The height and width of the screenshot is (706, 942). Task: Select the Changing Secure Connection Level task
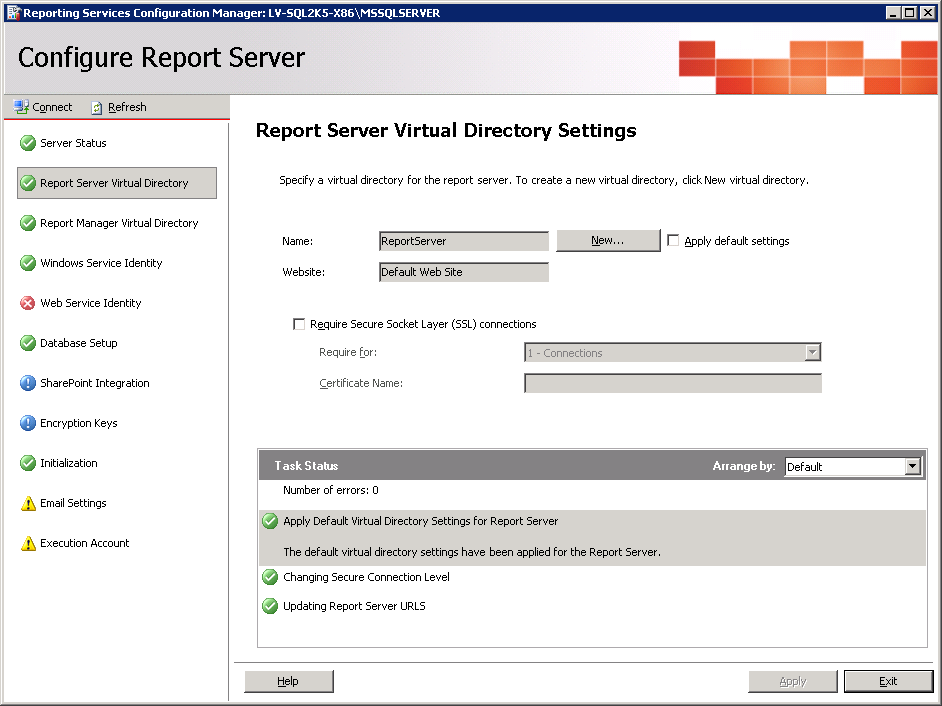click(x=366, y=577)
